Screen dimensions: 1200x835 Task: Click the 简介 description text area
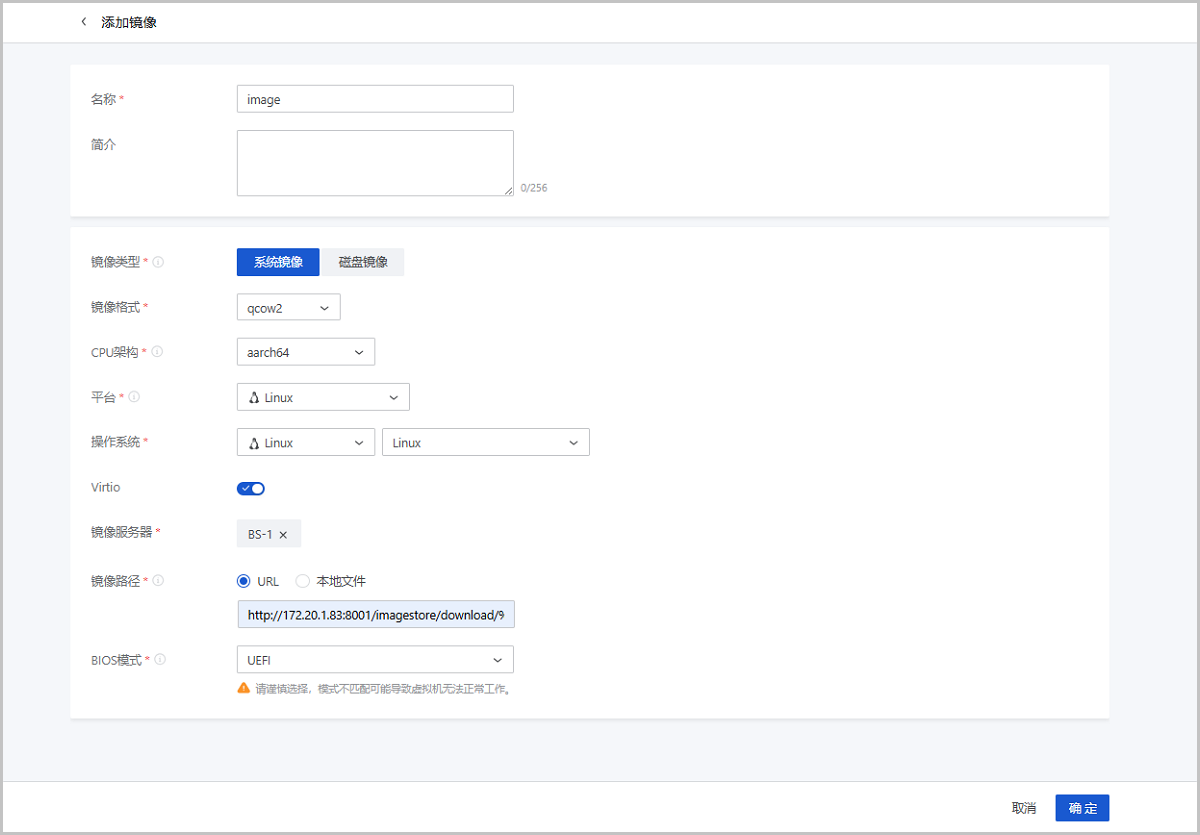pyautogui.click(x=375, y=163)
